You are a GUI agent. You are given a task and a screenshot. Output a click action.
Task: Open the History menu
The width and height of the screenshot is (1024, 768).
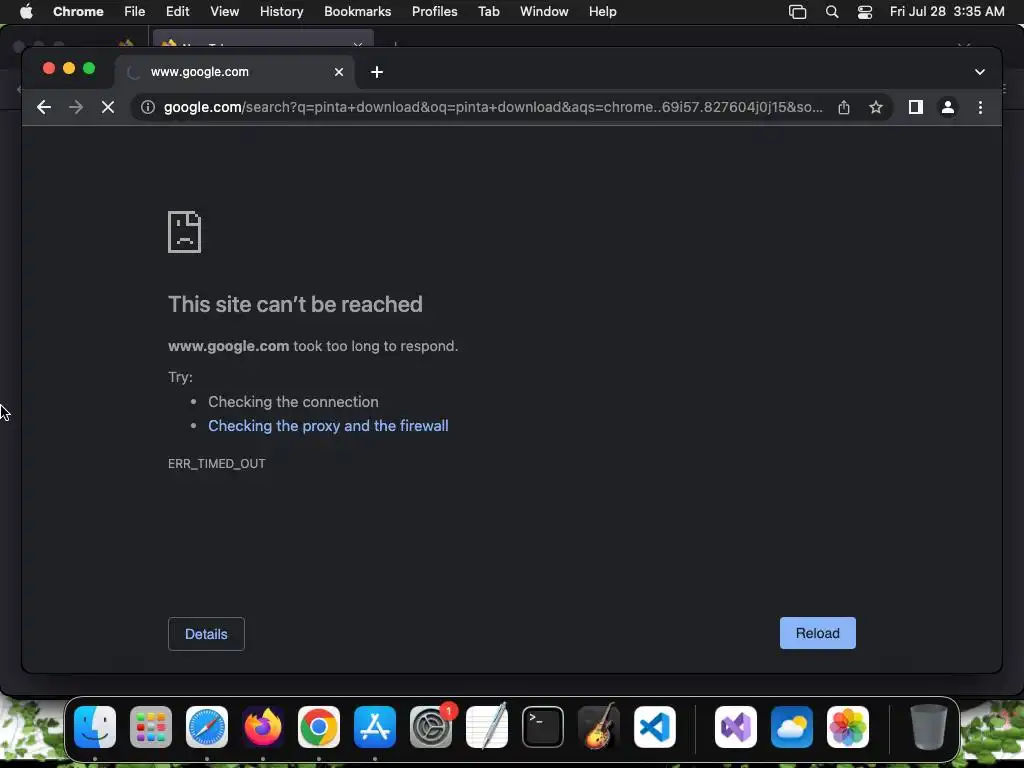[x=281, y=12]
